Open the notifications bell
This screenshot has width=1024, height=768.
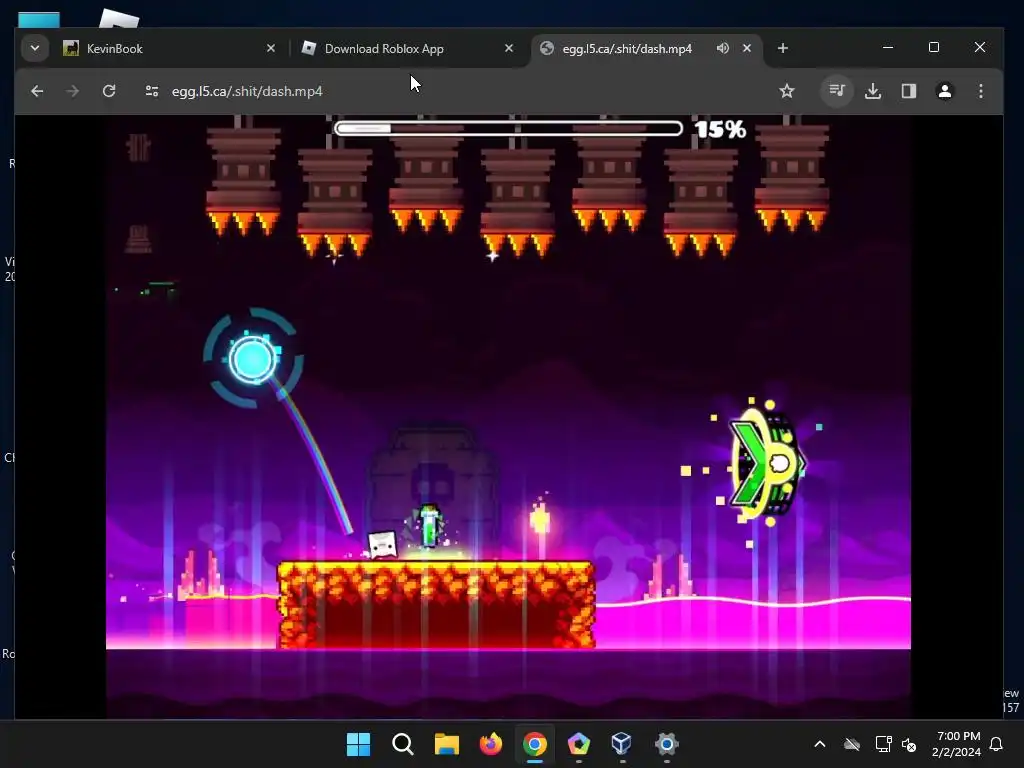(x=996, y=744)
